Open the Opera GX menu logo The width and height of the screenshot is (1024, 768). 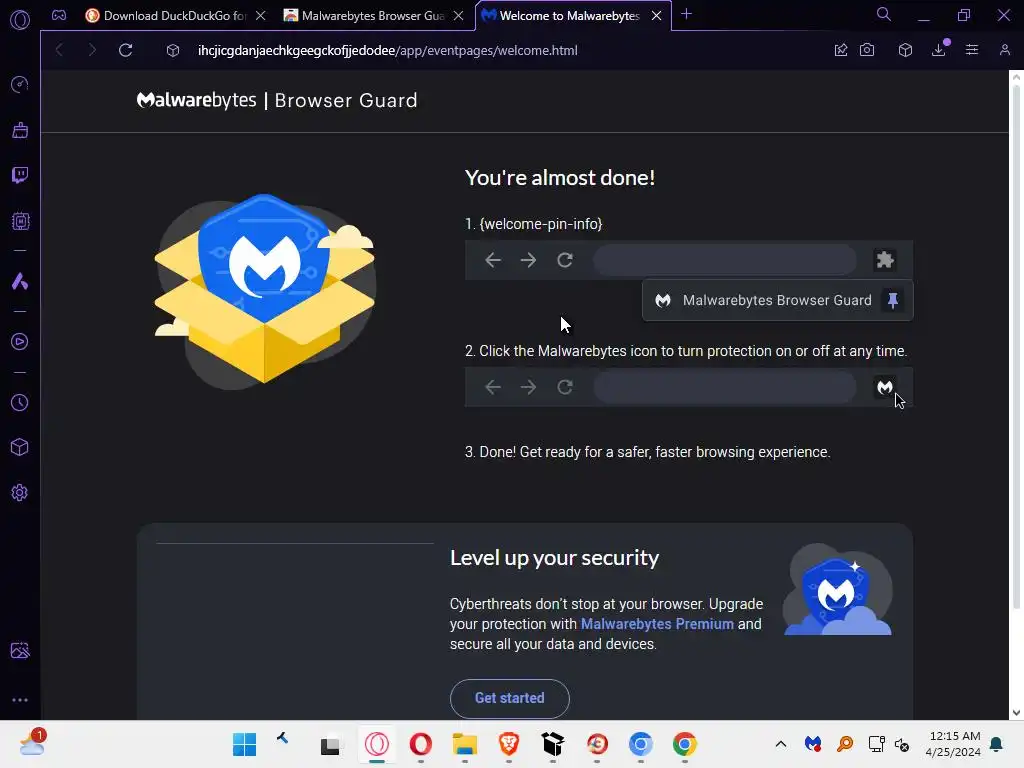[20, 20]
